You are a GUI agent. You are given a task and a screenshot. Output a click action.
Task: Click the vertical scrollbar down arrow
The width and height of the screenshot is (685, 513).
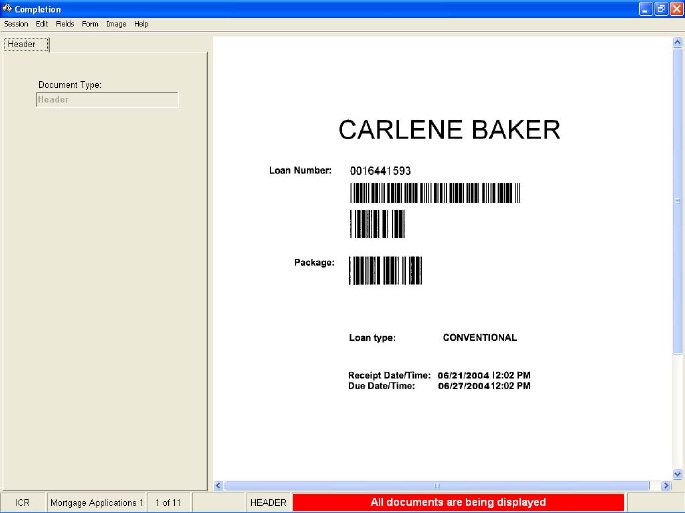(x=678, y=473)
